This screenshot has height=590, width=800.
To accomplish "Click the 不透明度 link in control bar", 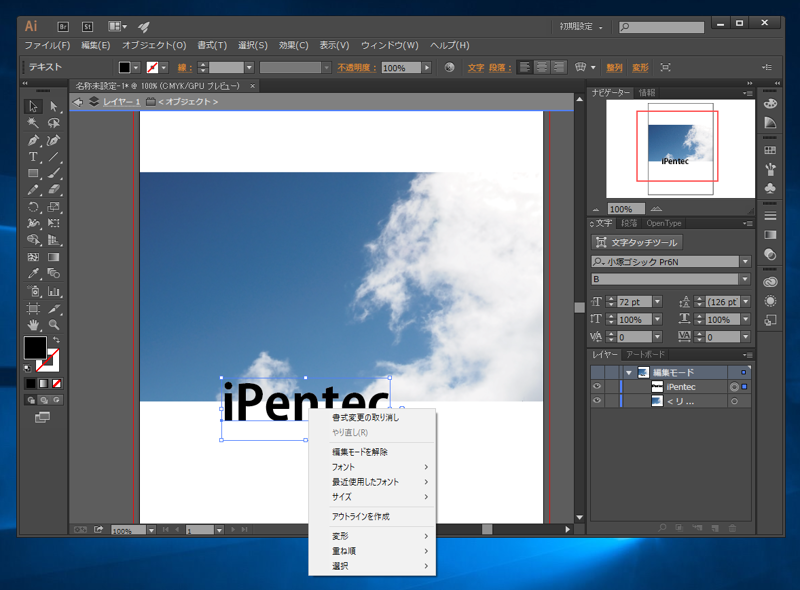I will [357, 67].
